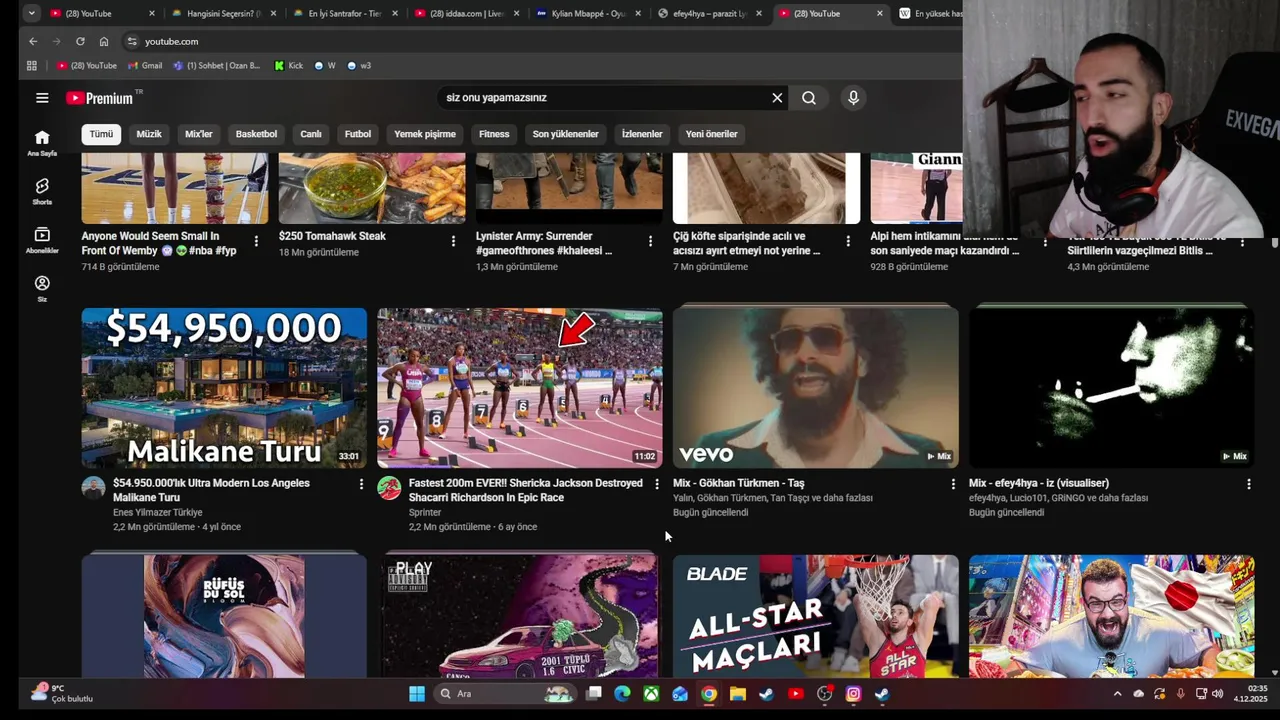The width and height of the screenshot is (1280, 720).
Task: Select the Son yüklenenler filter chip
Action: coord(565,134)
